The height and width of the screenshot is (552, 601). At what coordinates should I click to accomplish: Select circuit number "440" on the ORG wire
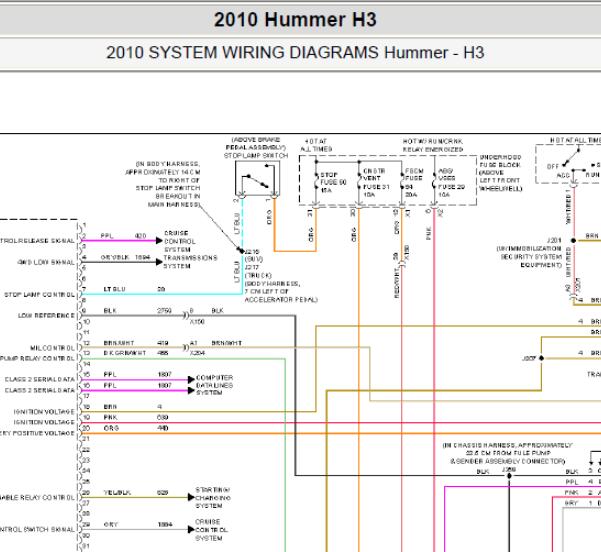click(163, 428)
